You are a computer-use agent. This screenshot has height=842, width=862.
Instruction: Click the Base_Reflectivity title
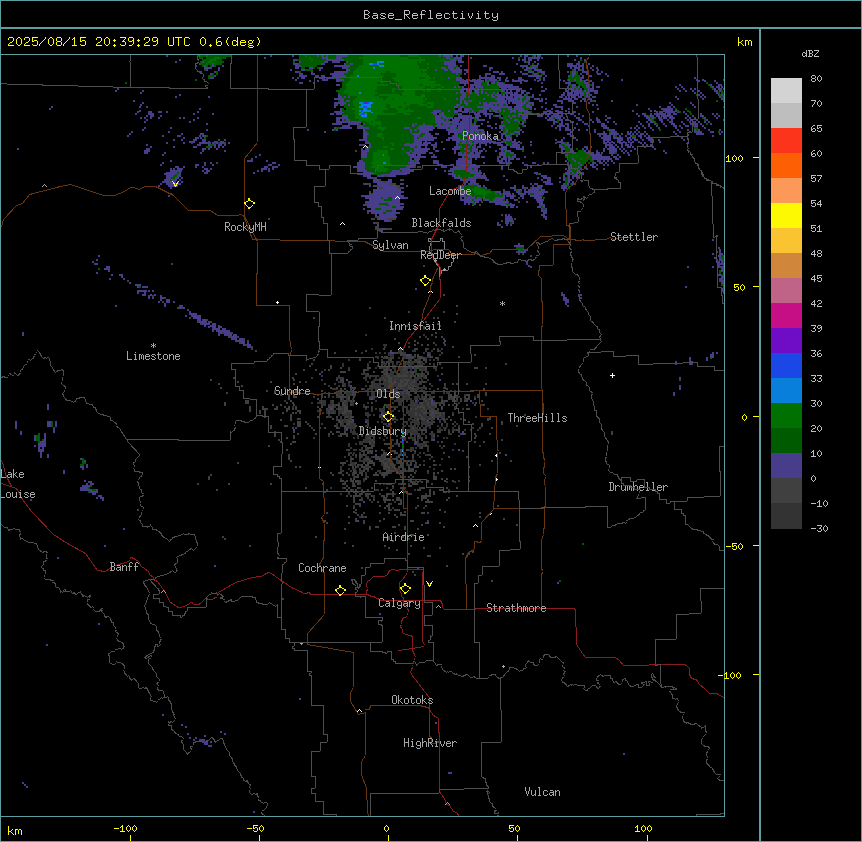pyautogui.click(x=431, y=15)
